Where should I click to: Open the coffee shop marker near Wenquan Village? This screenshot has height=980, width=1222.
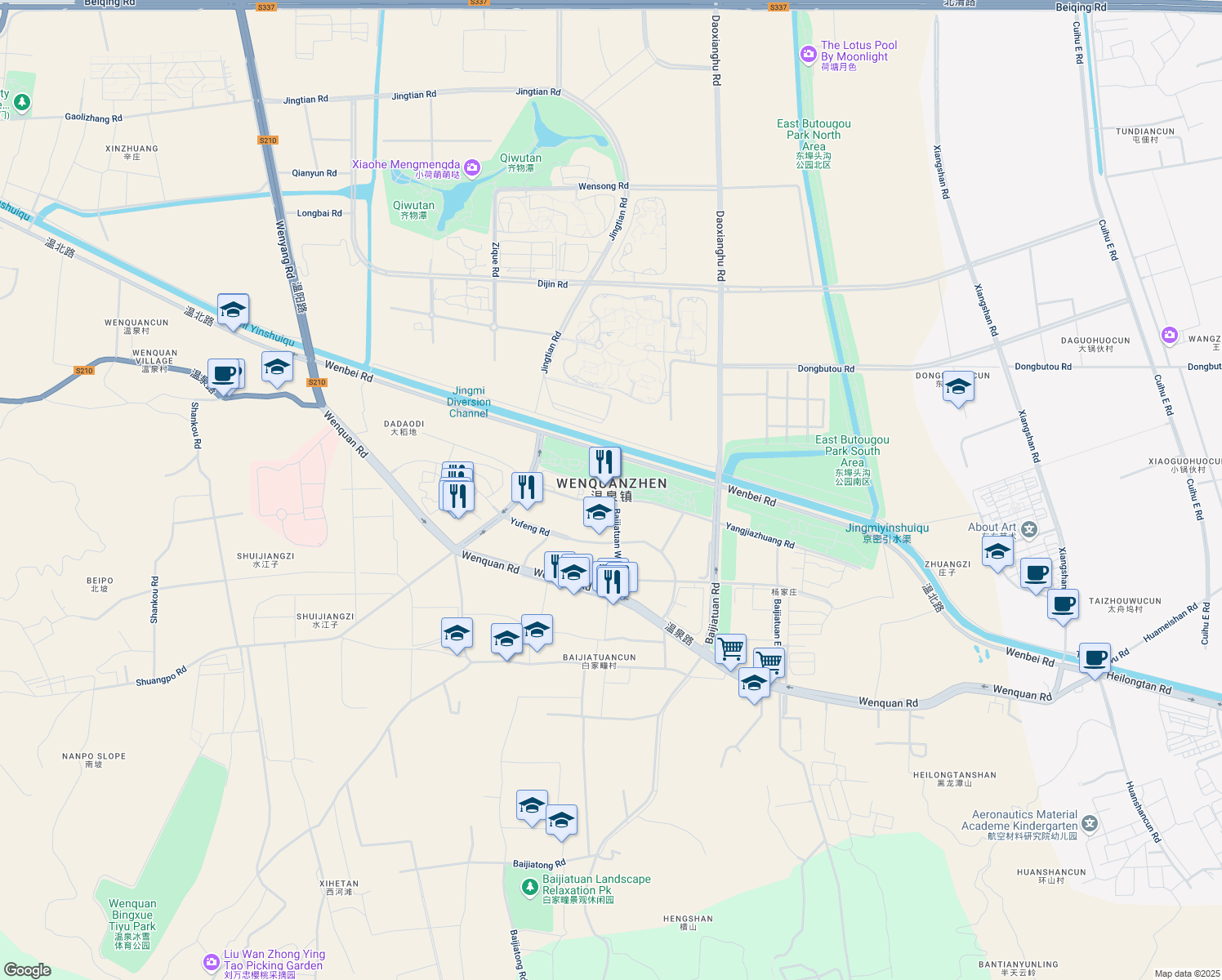(223, 372)
